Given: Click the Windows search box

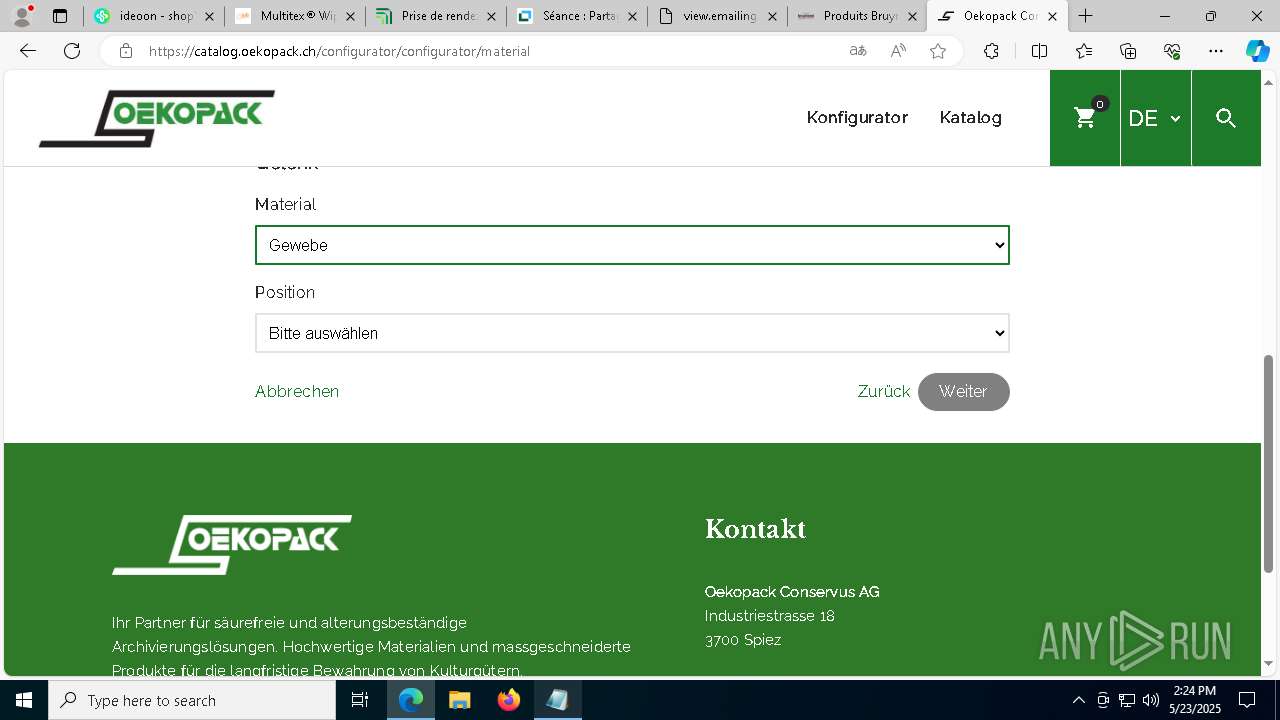Looking at the screenshot, I should 192,700.
